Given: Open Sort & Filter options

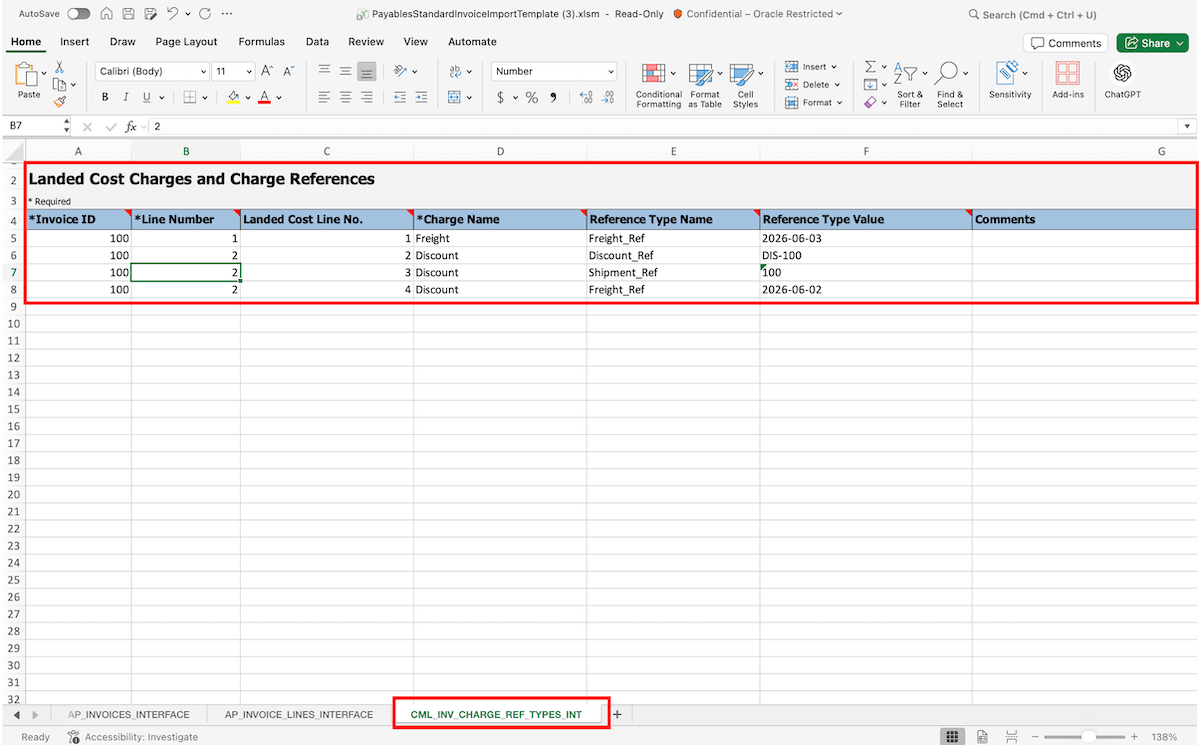Looking at the screenshot, I should point(910,86).
